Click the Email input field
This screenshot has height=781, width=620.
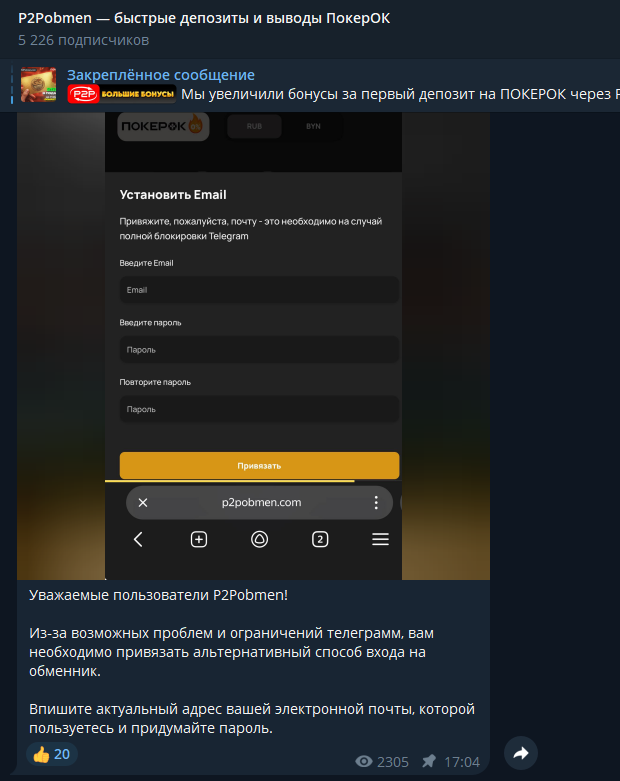[259, 290]
